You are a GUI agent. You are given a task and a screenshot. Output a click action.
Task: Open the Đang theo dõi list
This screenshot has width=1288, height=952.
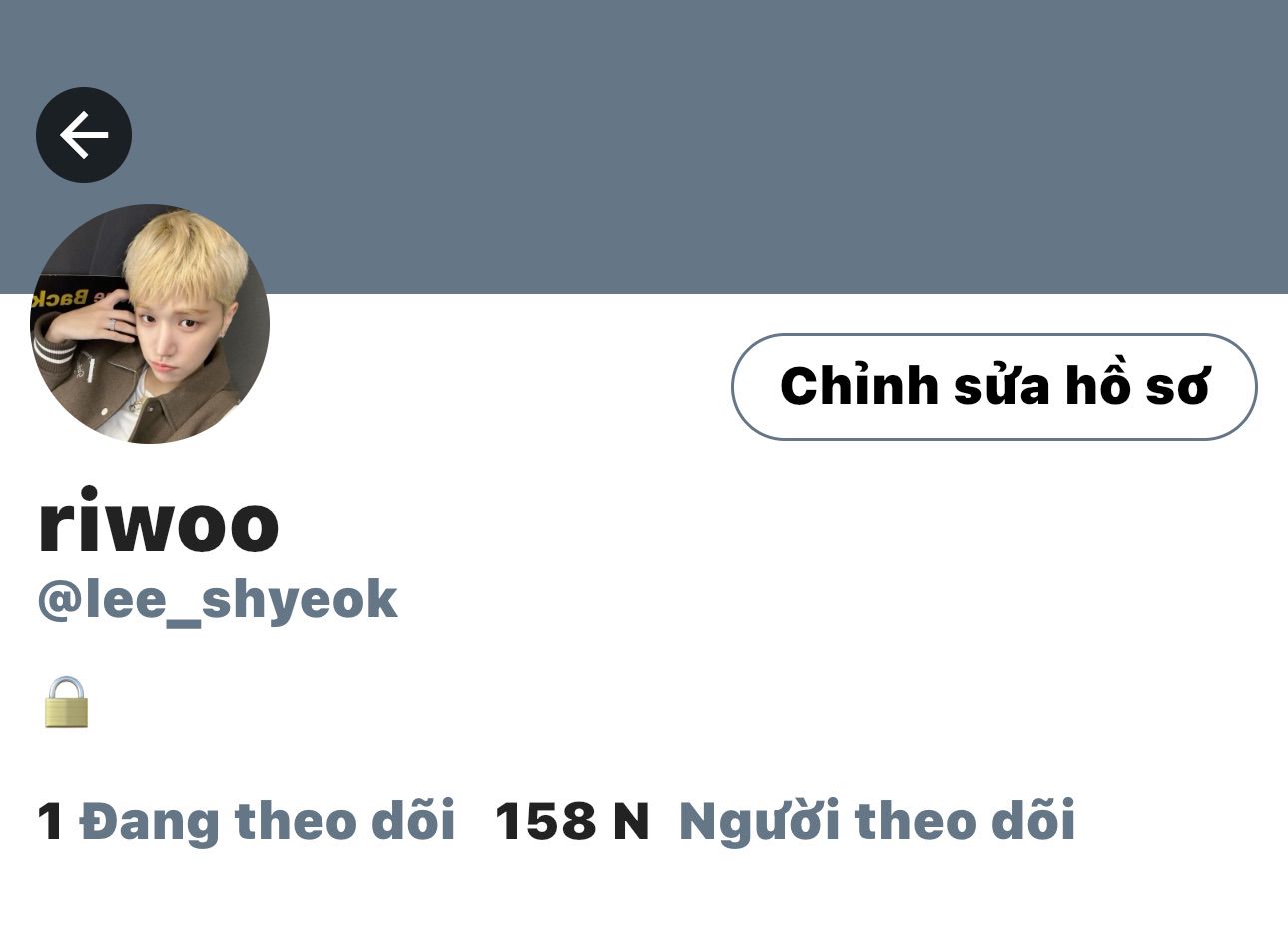[268, 821]
